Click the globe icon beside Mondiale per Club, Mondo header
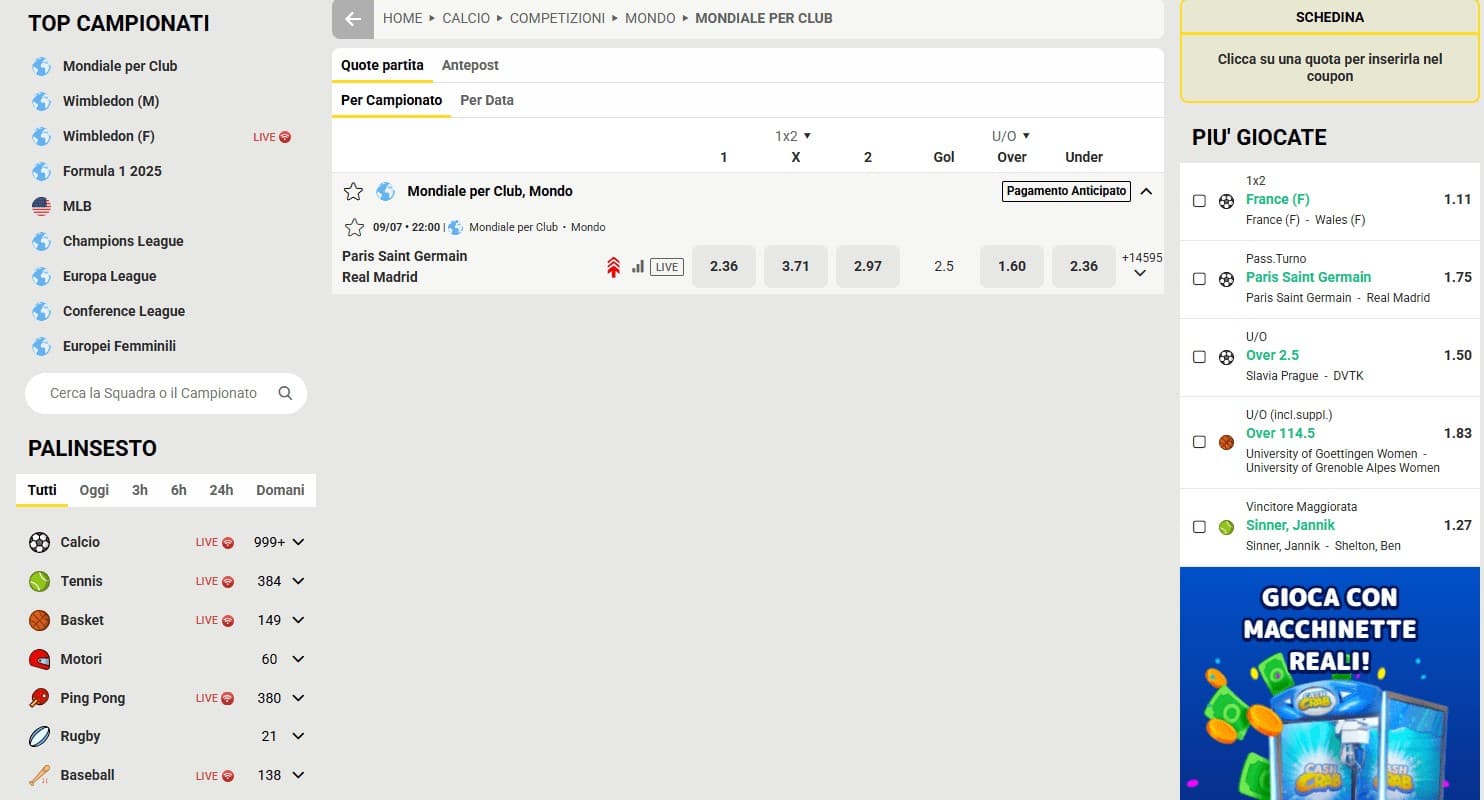Screen dimensions: 1484x800 coord(385,191)
